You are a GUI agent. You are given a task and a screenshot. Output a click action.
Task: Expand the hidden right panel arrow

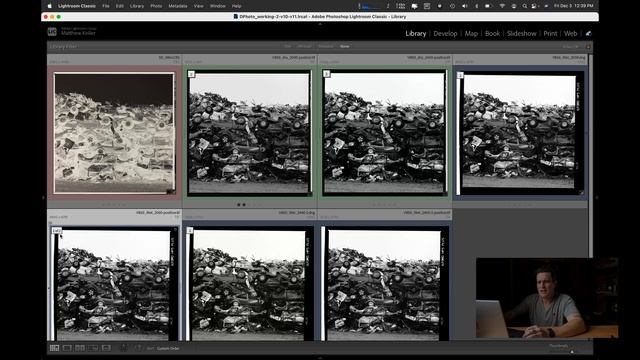click(596, 198)
